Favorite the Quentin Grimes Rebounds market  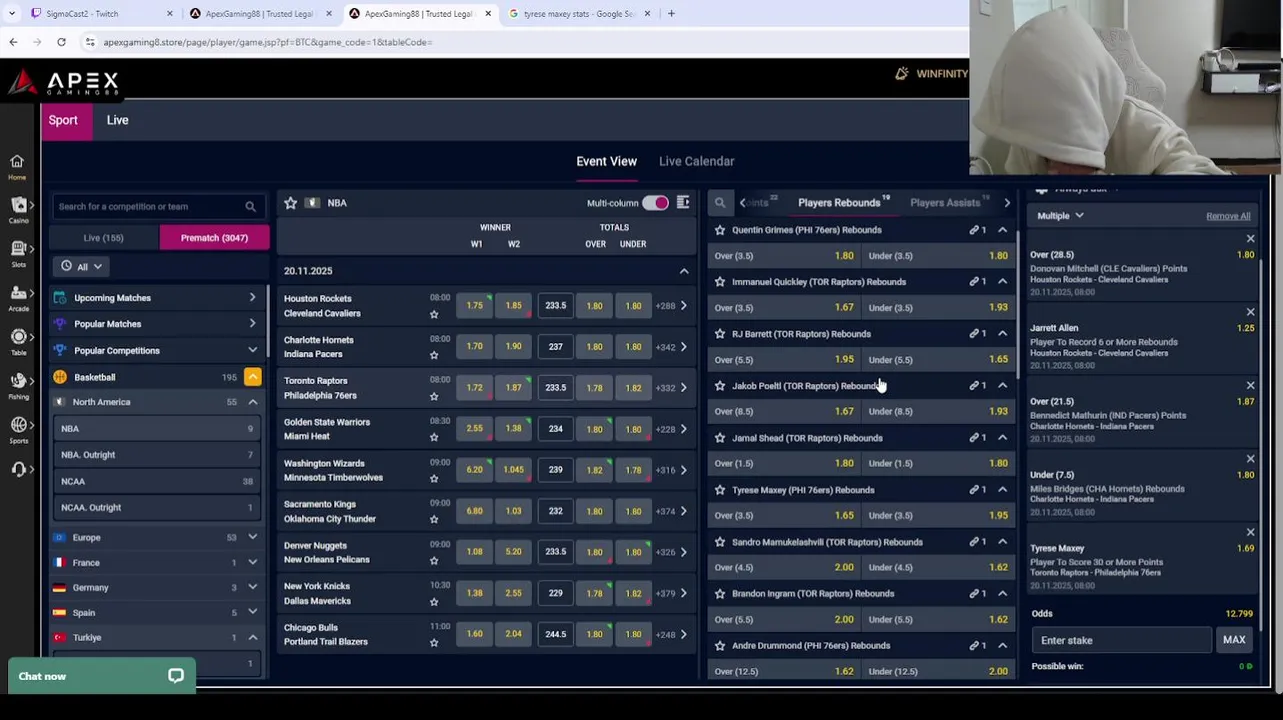click(x=720, y=230)
